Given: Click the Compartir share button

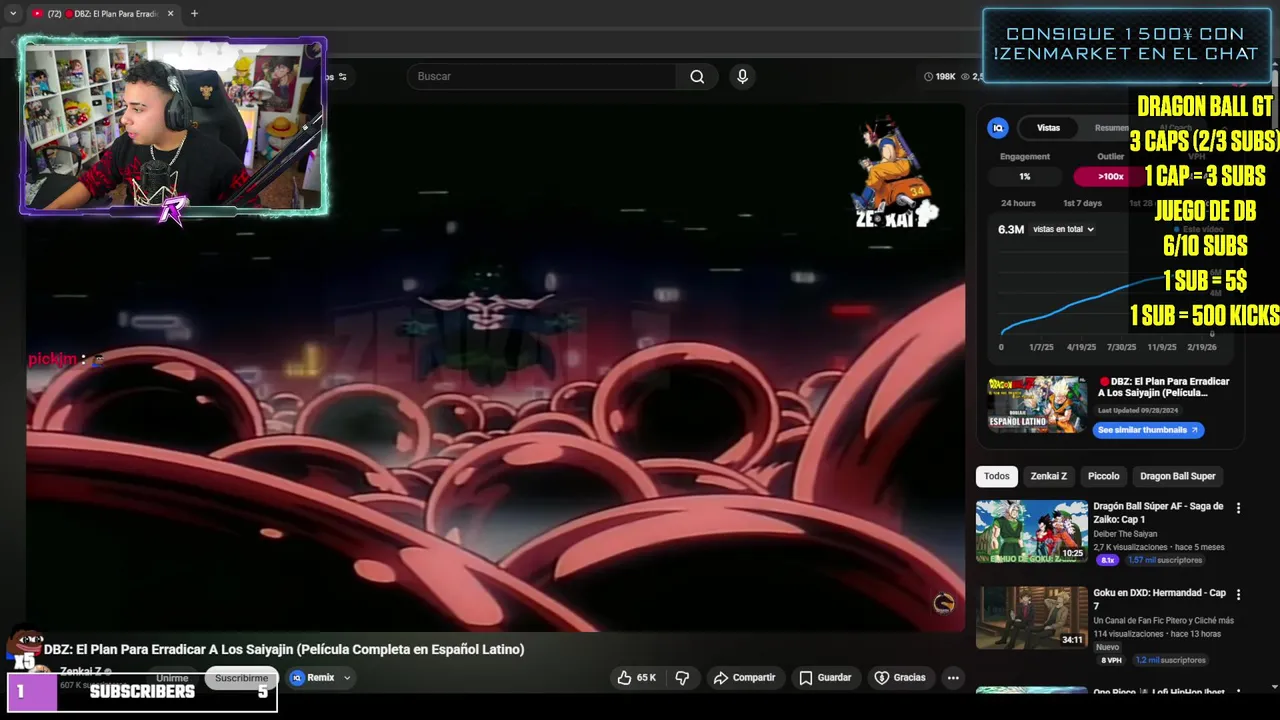Looking at the screenshot, I should coord(744,677).
